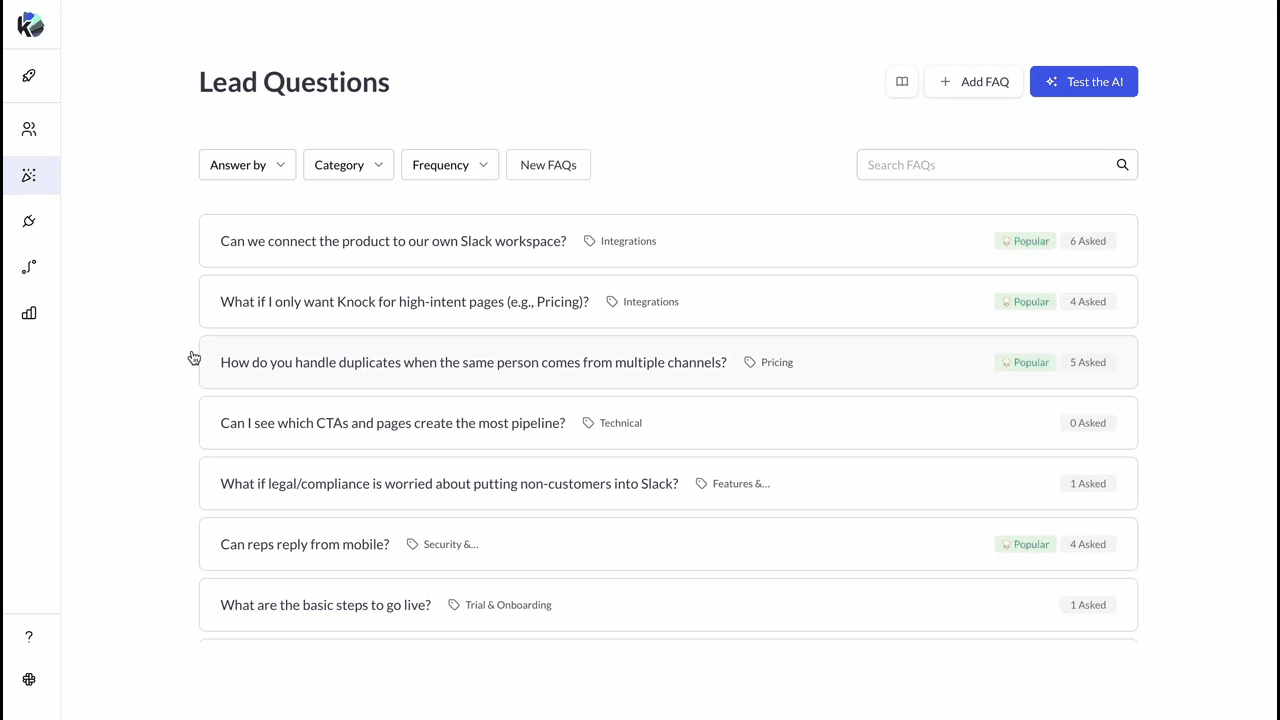Click the Add FAQ button
The image size is (1280, 720).
pyautogui.click(x=974, y=82)
